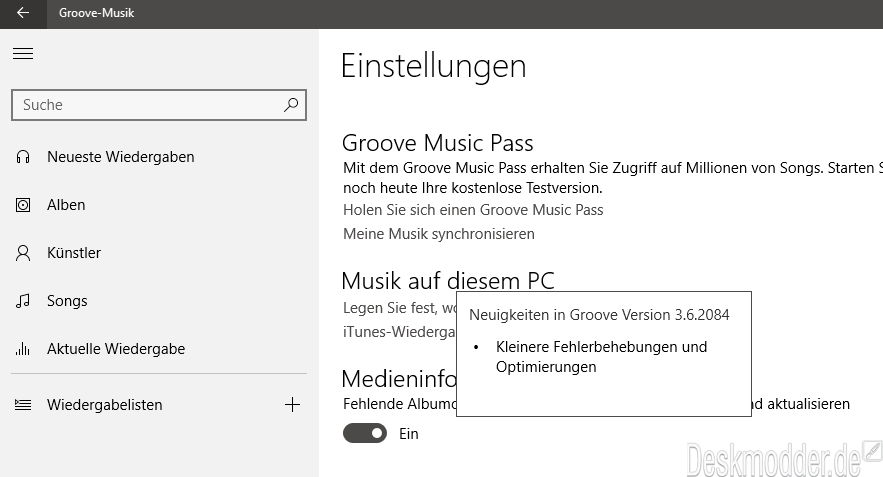883x477 pixels.
Task: Click the Ein label beside the switch
Action: (409, 434)
